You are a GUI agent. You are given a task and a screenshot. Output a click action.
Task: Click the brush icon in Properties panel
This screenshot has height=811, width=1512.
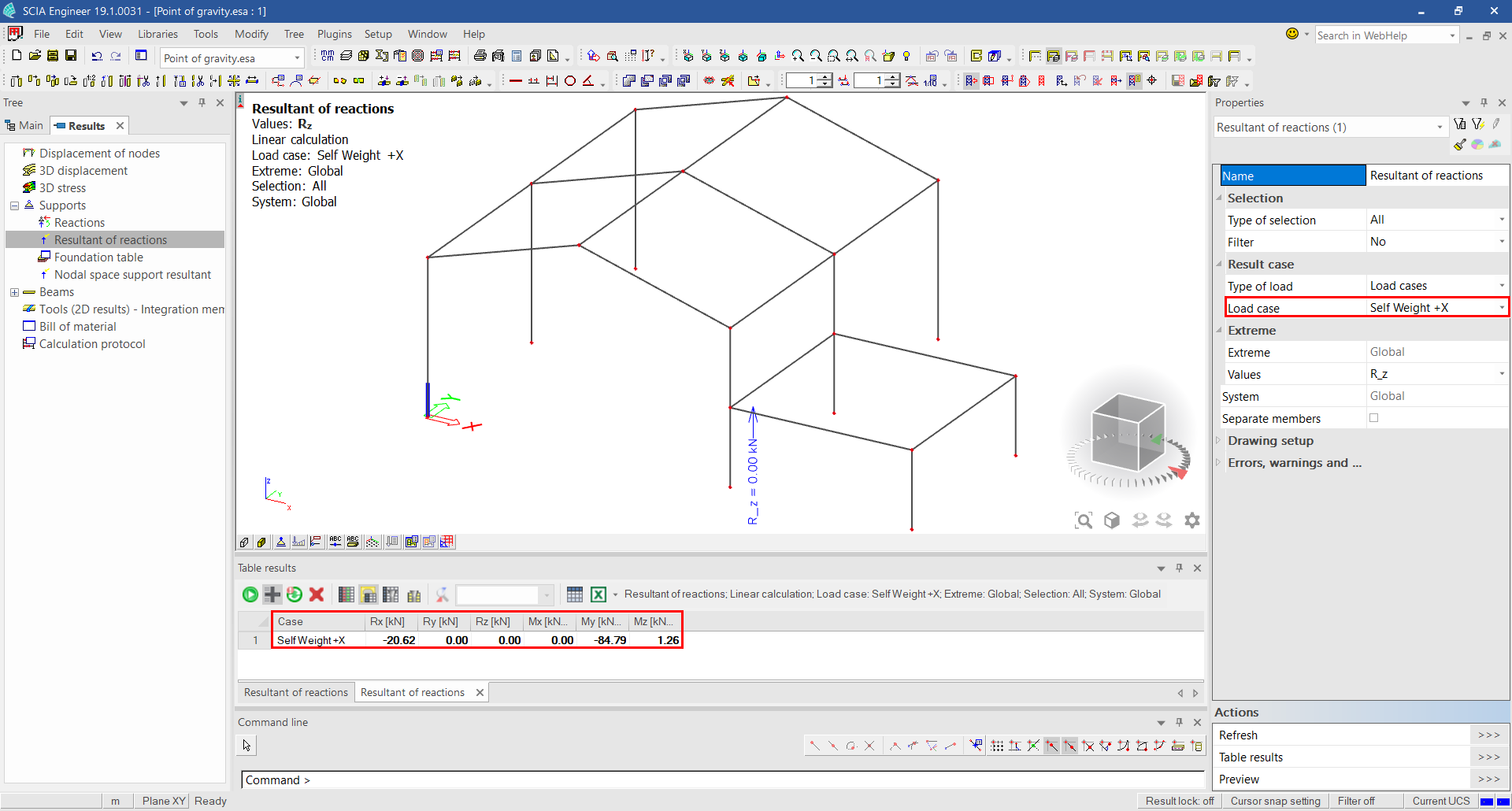1459,144
